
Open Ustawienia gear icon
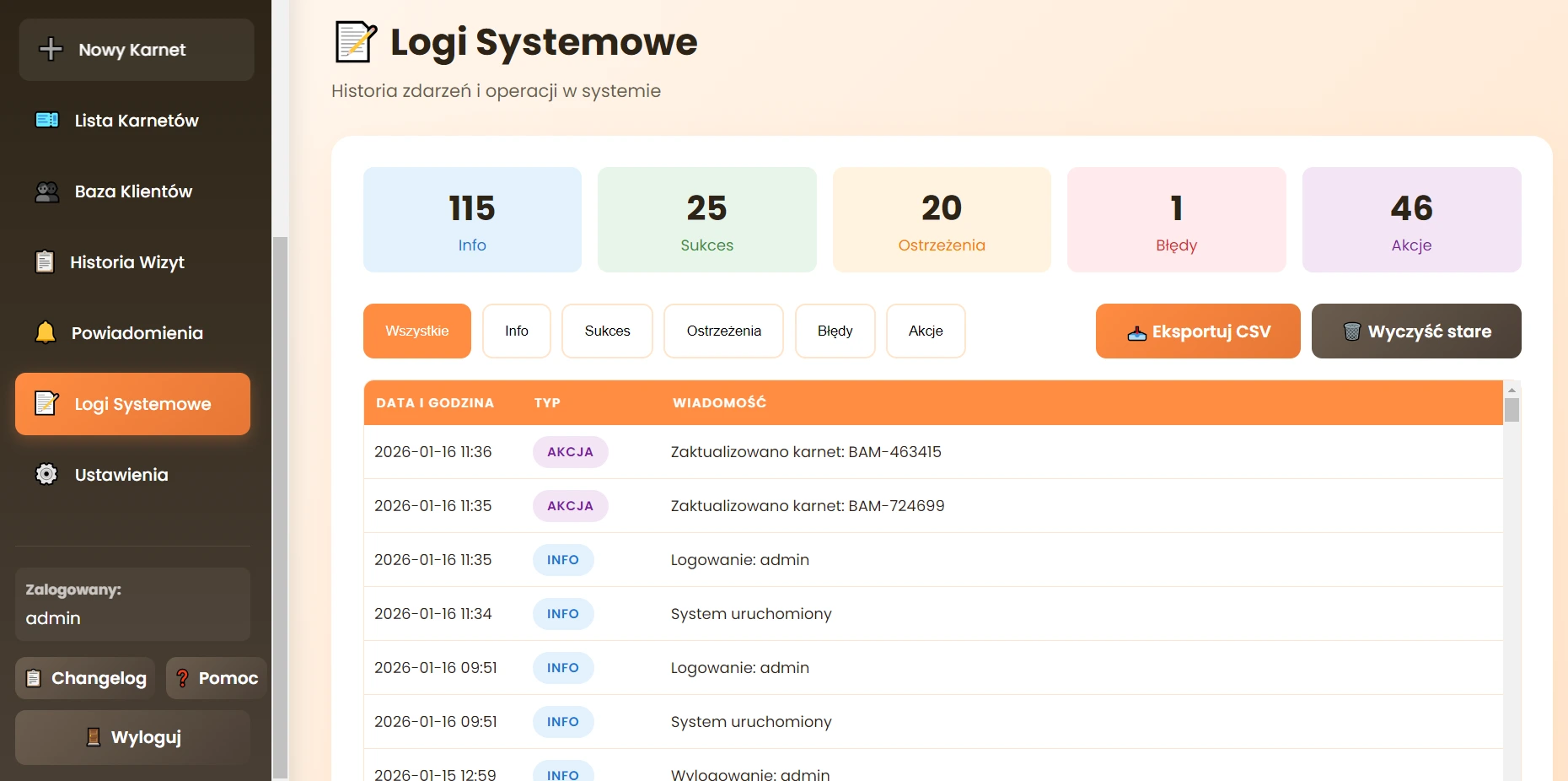pos(46,475)
